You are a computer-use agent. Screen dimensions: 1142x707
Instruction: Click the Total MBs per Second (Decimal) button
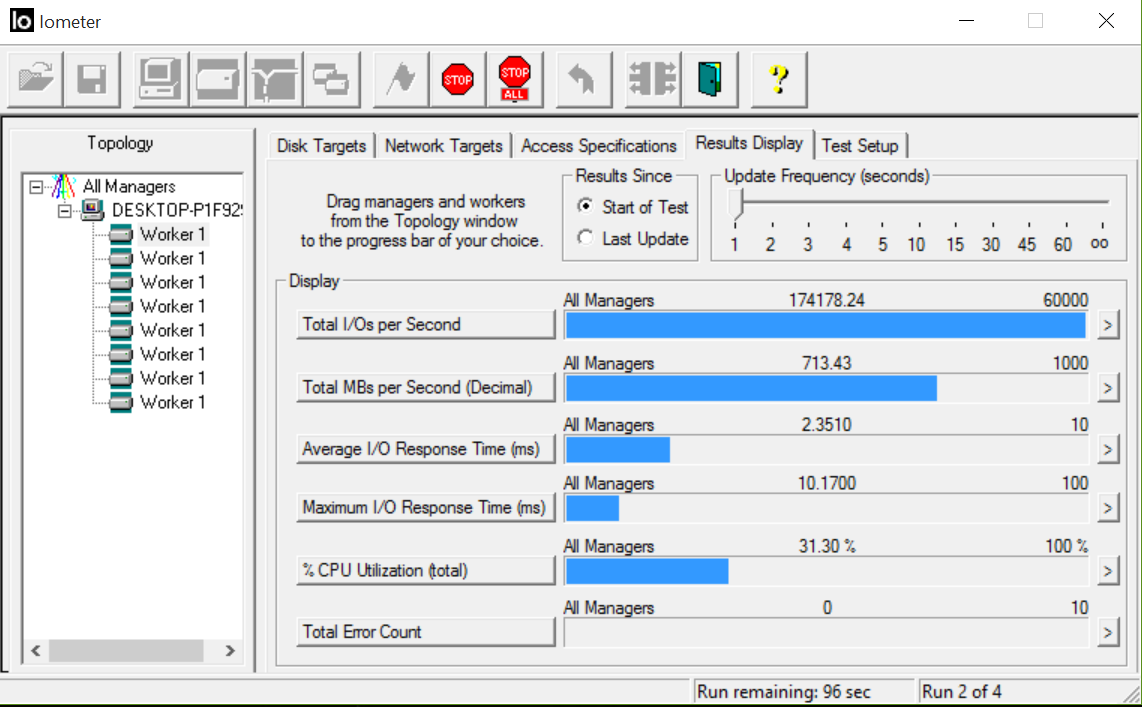point(425,388)
